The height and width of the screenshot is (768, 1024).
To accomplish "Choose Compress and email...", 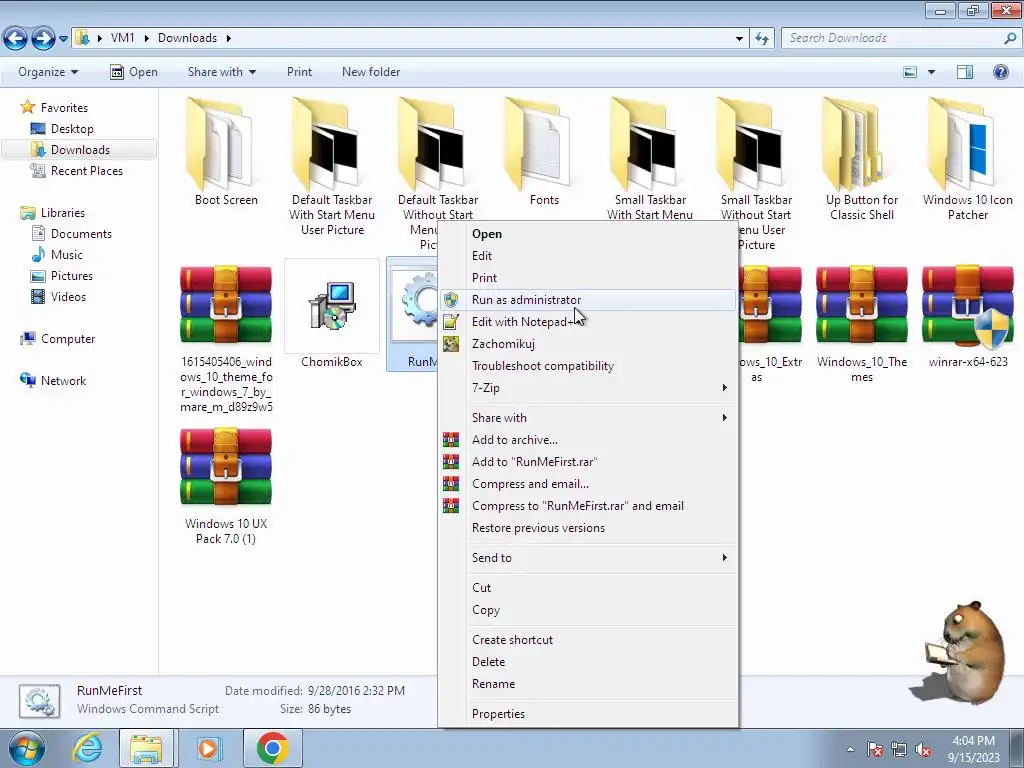I will pyautogui.click(x=588, y=484).
